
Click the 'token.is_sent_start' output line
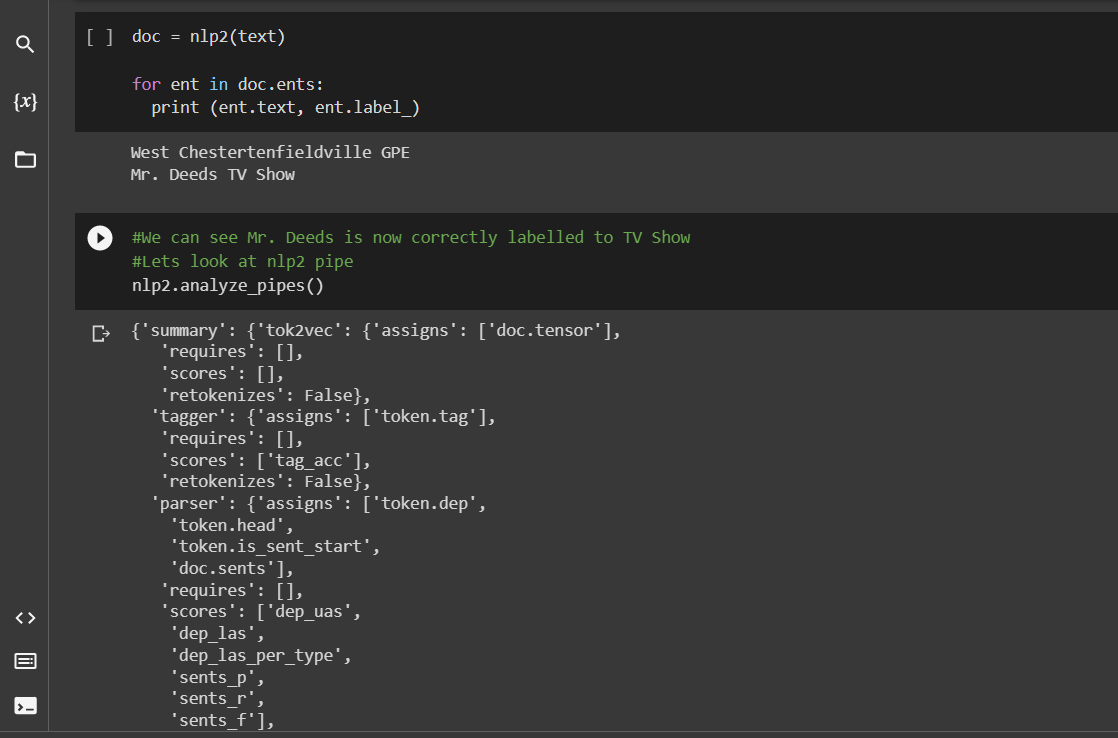click(275, 546)
